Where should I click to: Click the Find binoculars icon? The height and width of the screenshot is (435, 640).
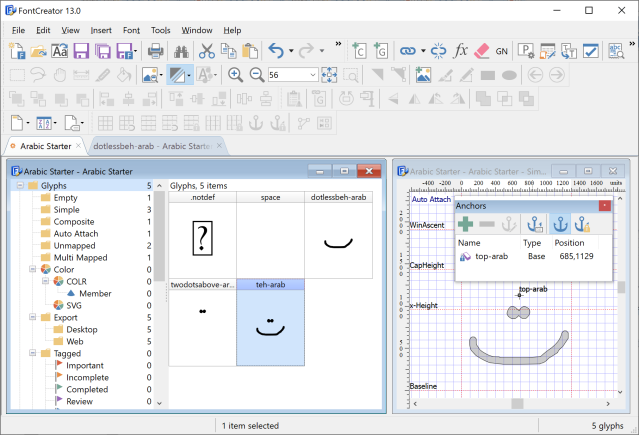pos(182,51)
